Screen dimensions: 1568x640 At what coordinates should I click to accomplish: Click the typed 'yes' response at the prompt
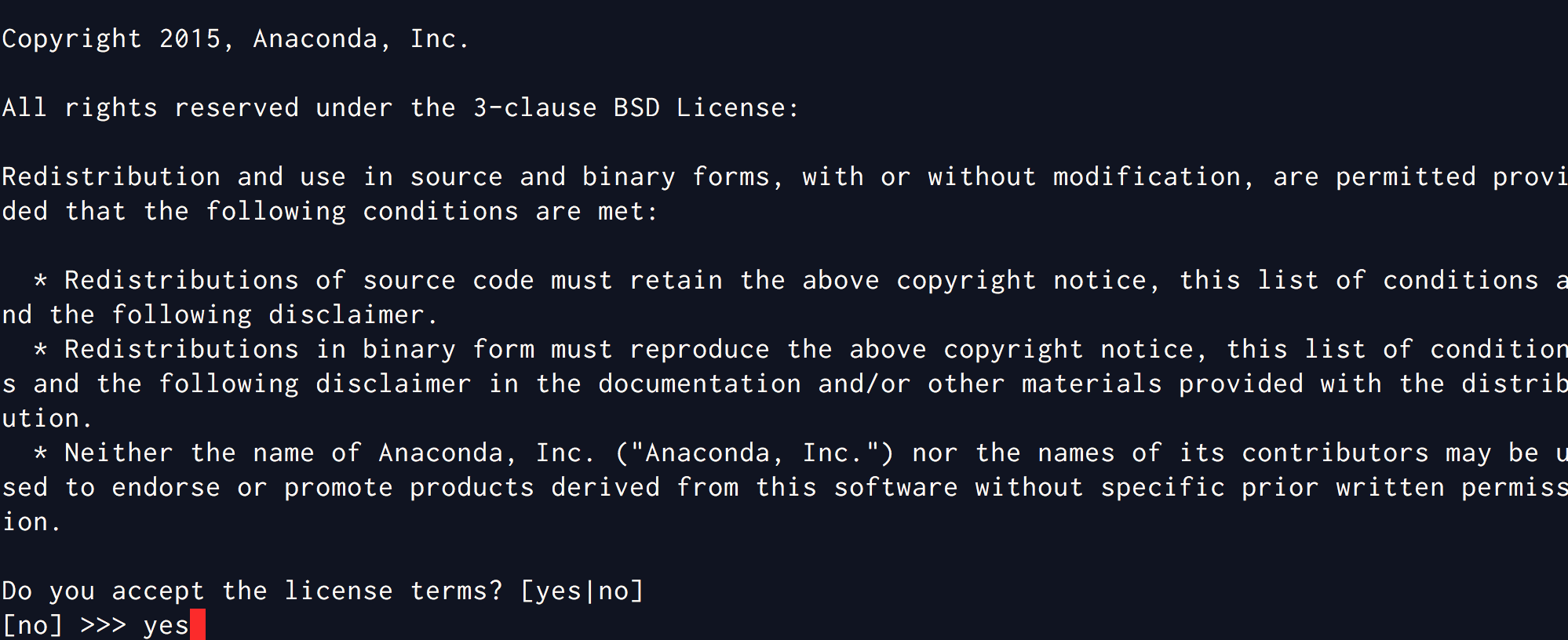click(x=166, y=626)
